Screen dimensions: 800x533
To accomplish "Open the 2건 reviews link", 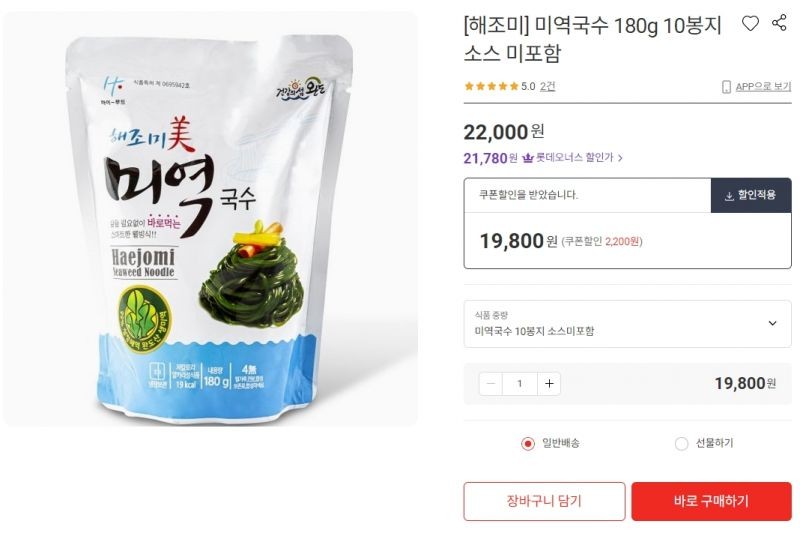I will click(547, 86).
